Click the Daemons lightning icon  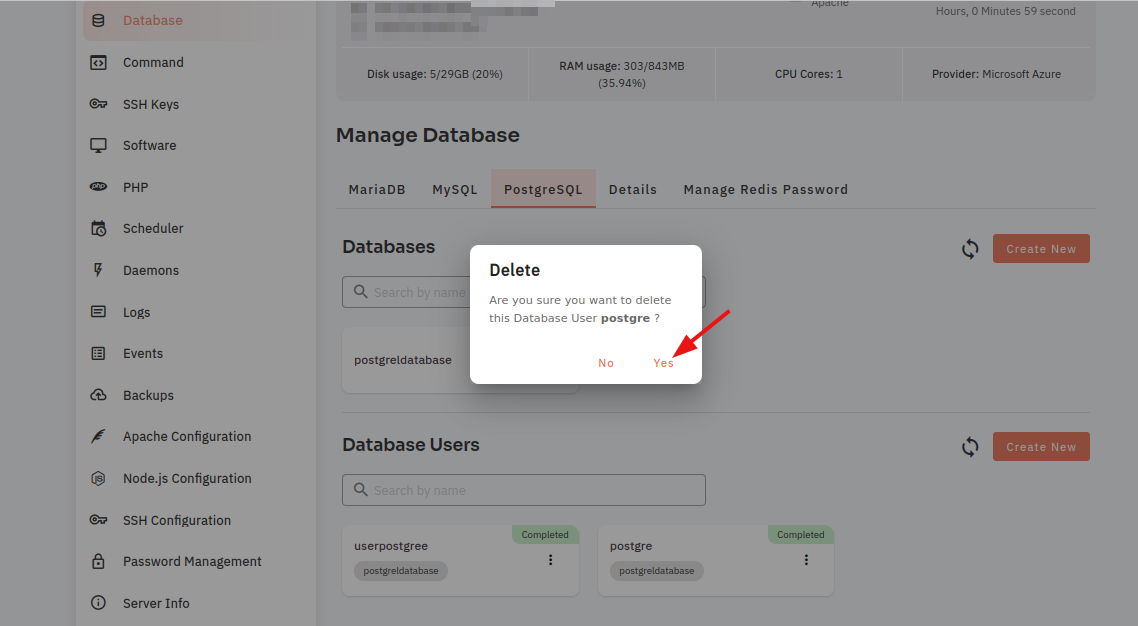[x=98, y=270]
